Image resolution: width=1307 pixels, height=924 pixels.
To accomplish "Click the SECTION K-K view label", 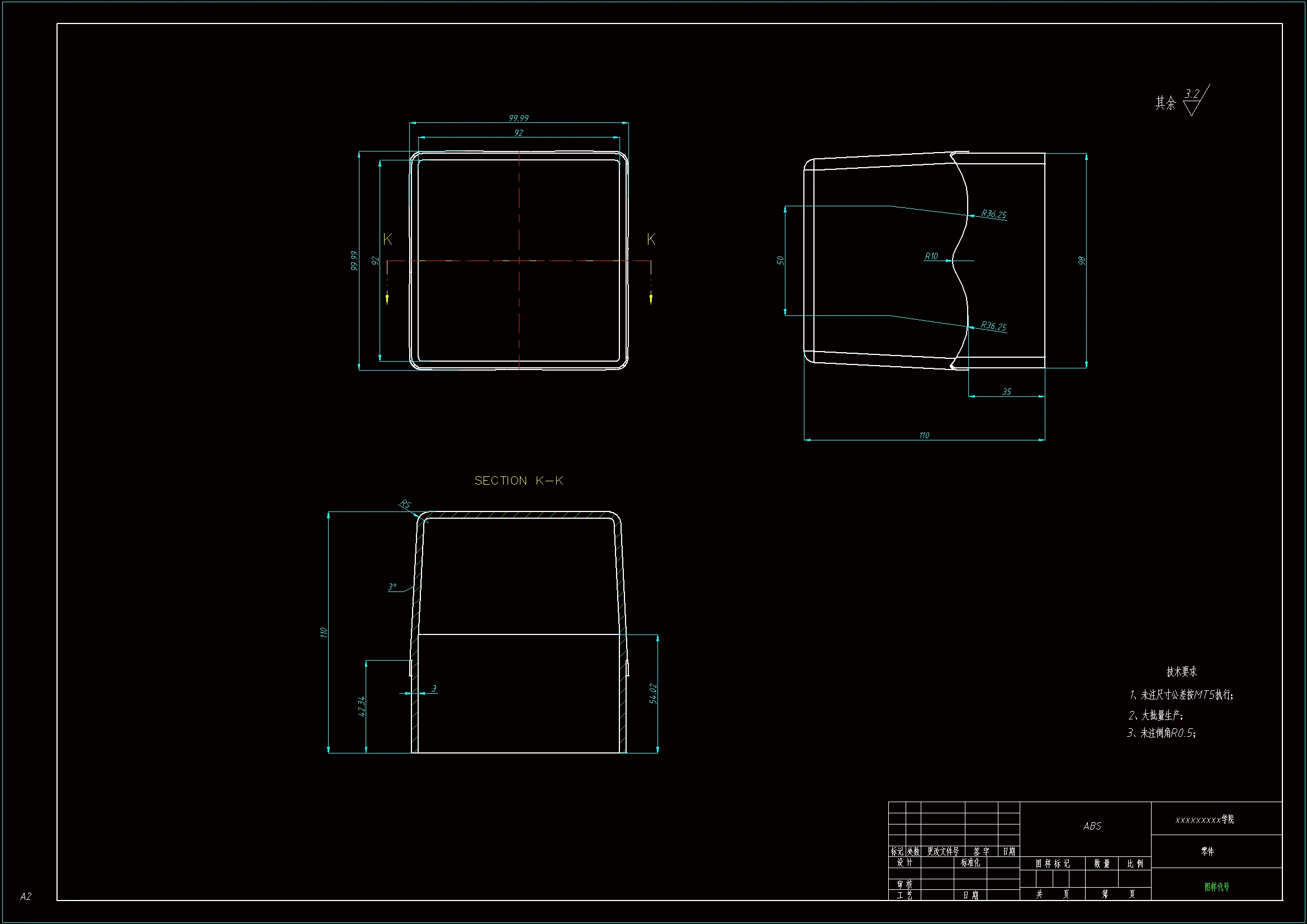I will pyautogui.click(x=518, y=481).
